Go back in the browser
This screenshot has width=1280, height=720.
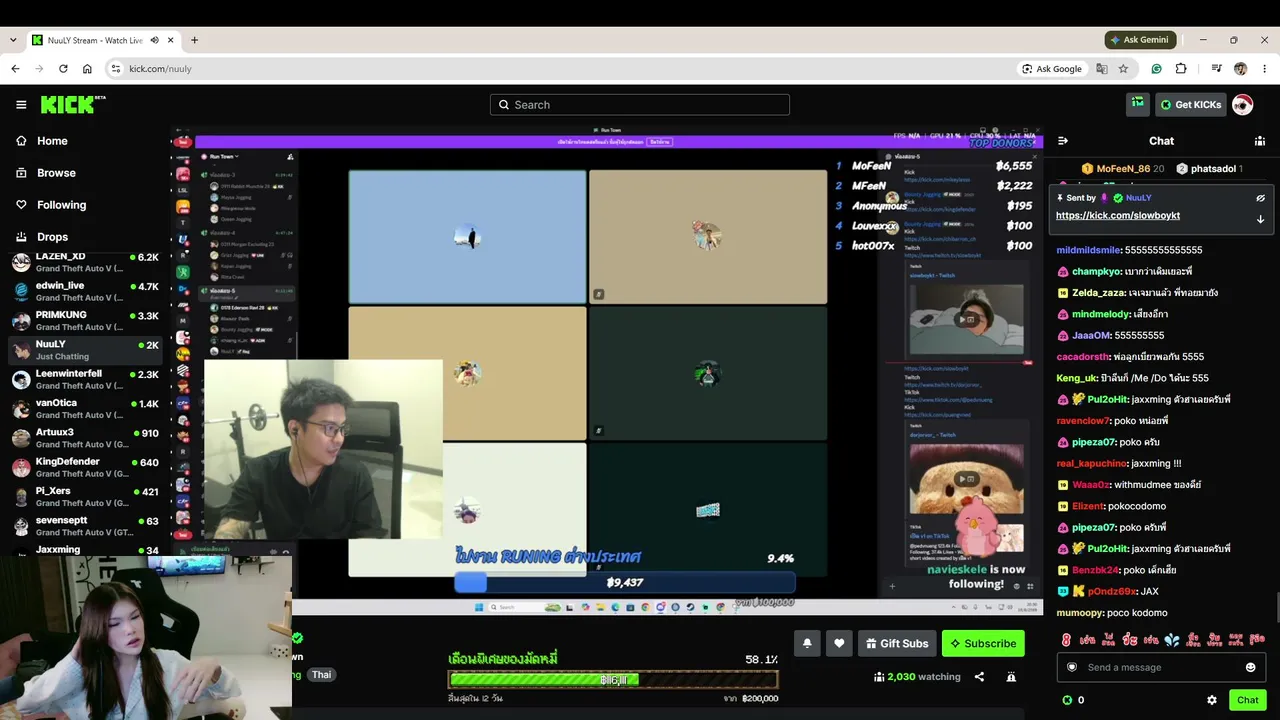[x=15, y=69]
